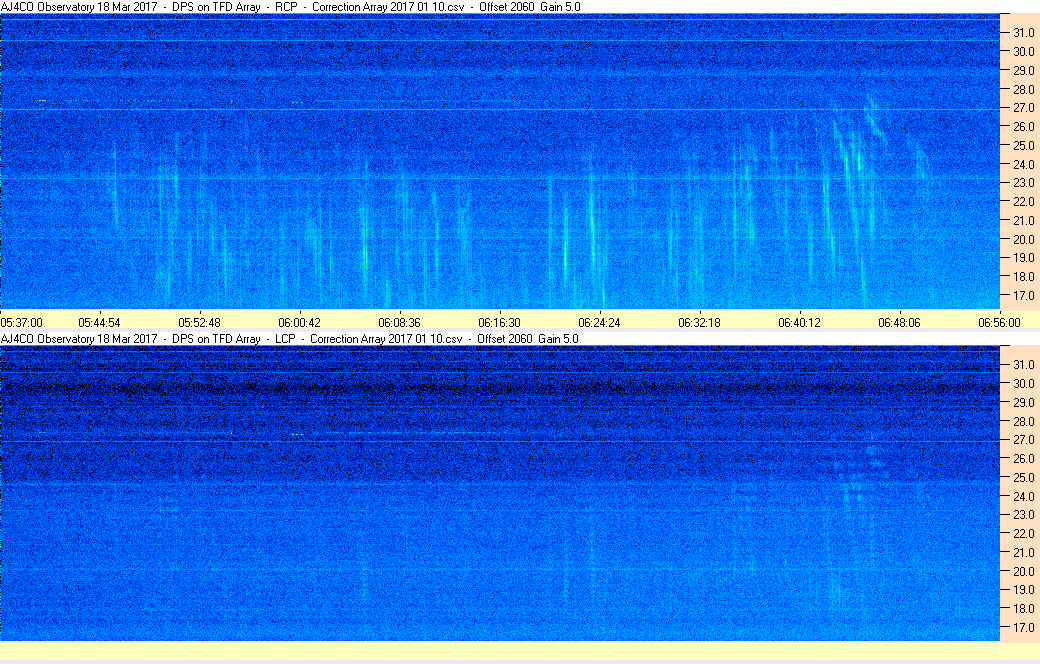Click the 24.0 frequency label in RCP panel

coord(1023,165)
